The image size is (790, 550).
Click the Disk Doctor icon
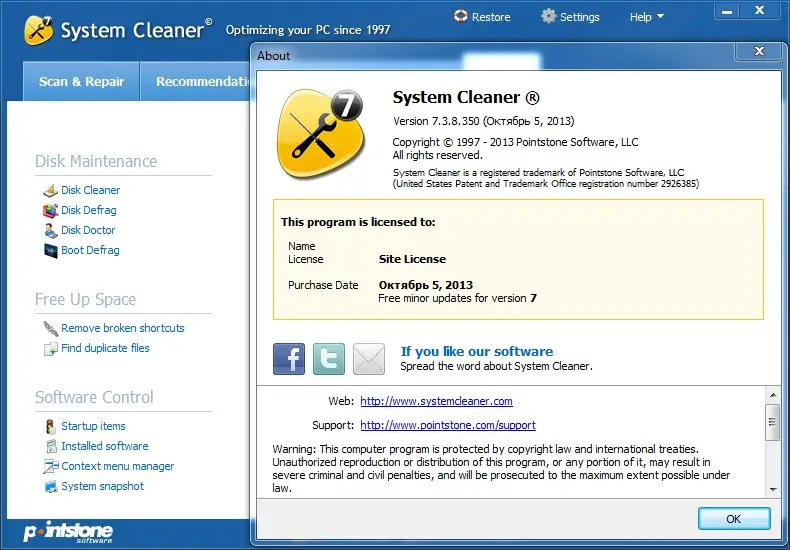coord(50,231)
